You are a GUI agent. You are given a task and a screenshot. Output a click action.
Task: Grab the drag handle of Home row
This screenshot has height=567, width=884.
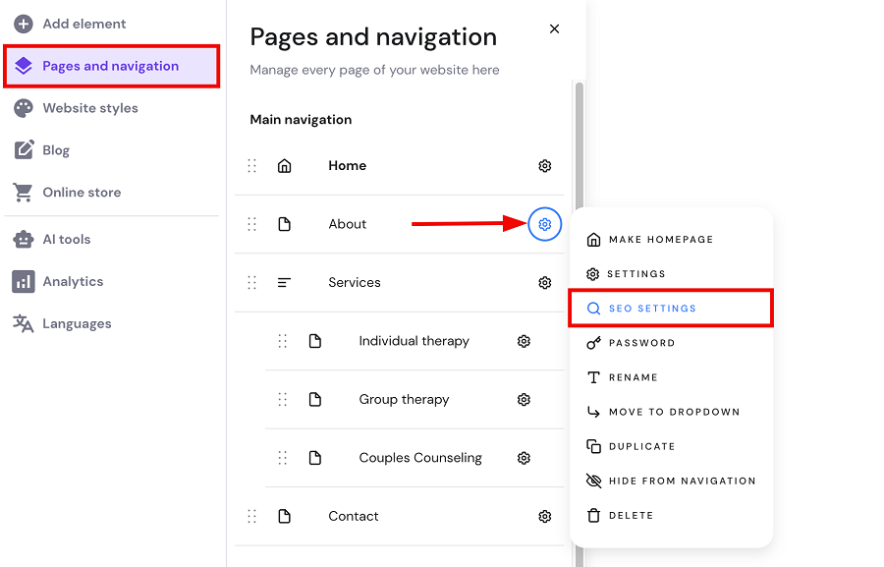(x=252, y=166)
